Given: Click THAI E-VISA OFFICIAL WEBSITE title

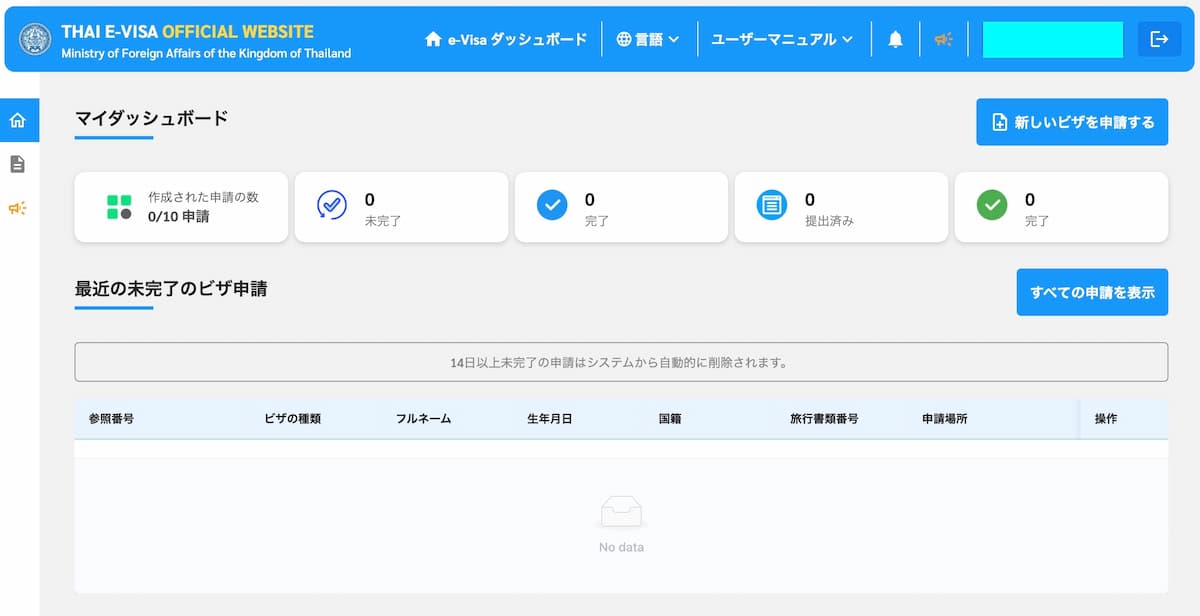Looking at the screenshot, I should point(188,32).
